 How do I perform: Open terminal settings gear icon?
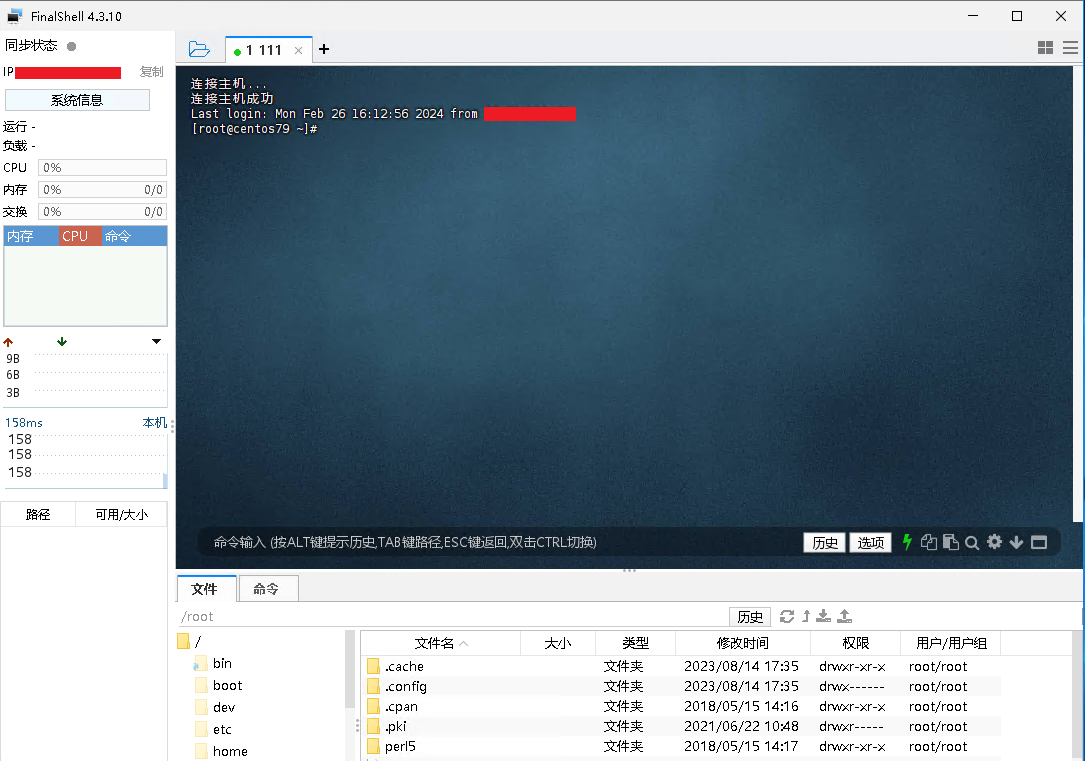pyautogui.click(x=994, y=542)
